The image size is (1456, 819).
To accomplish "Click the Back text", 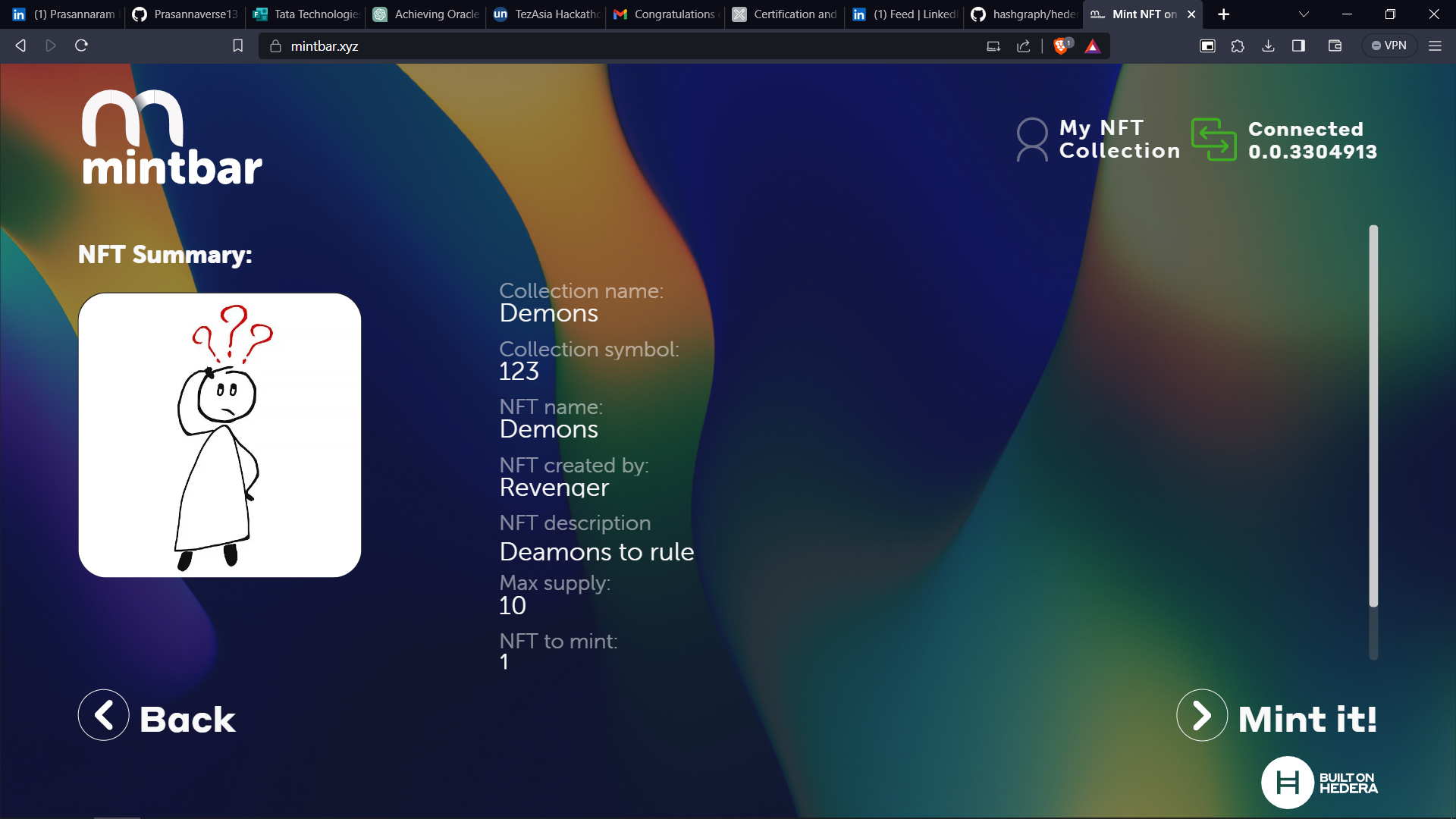I will coord(187,719).
